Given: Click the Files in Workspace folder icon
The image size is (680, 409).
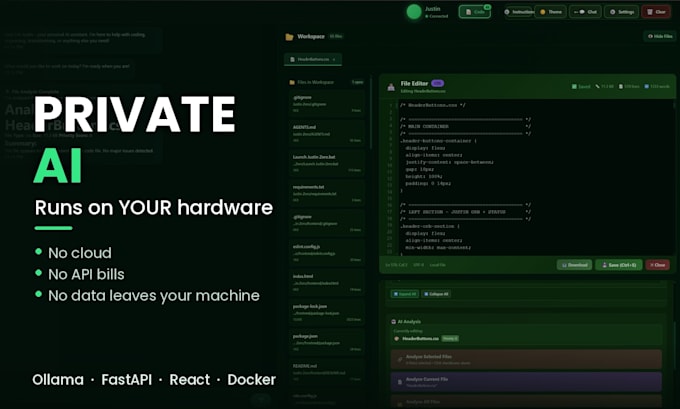Looking at the screenshot, I should point(292,82).
